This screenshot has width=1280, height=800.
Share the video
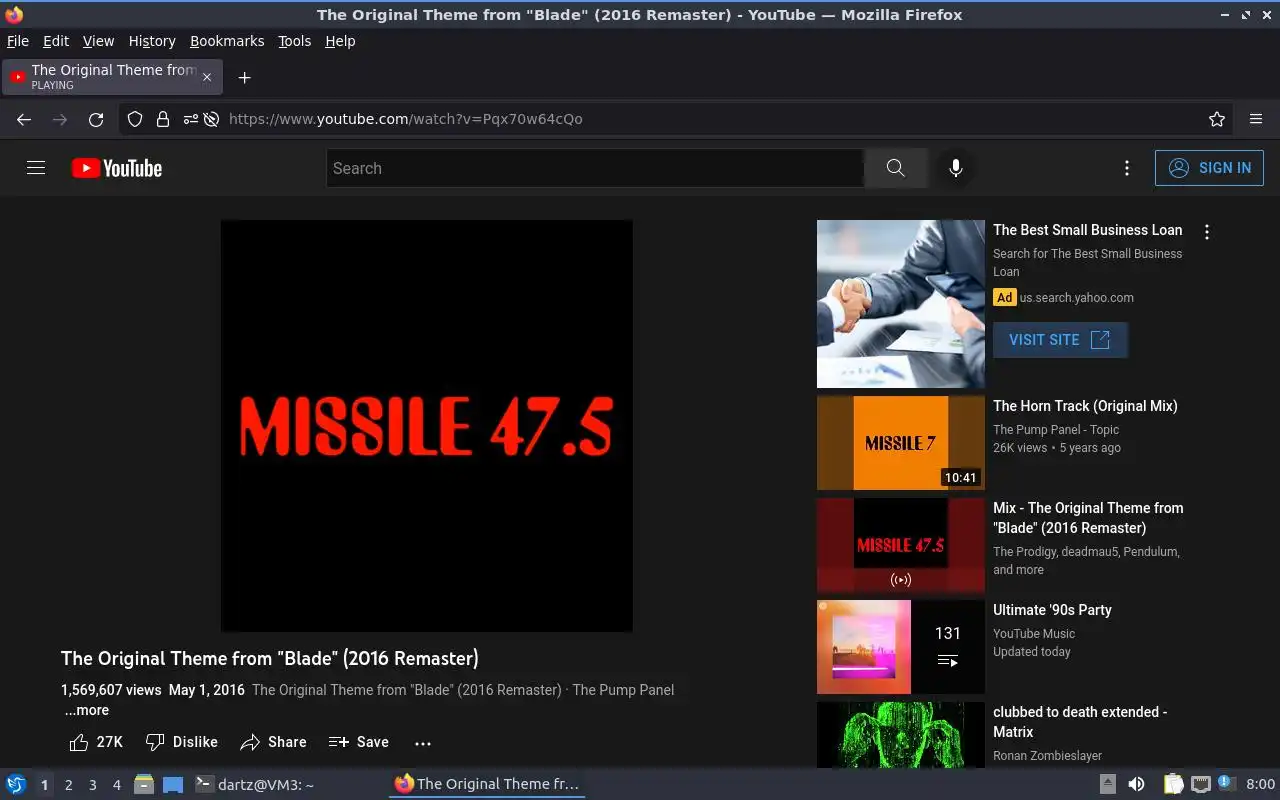[273, 742]
